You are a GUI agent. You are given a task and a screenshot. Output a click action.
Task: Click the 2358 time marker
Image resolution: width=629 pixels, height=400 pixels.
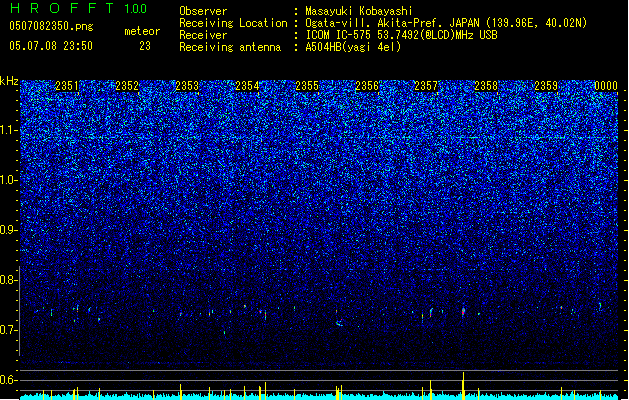click(x=486, y=86)
